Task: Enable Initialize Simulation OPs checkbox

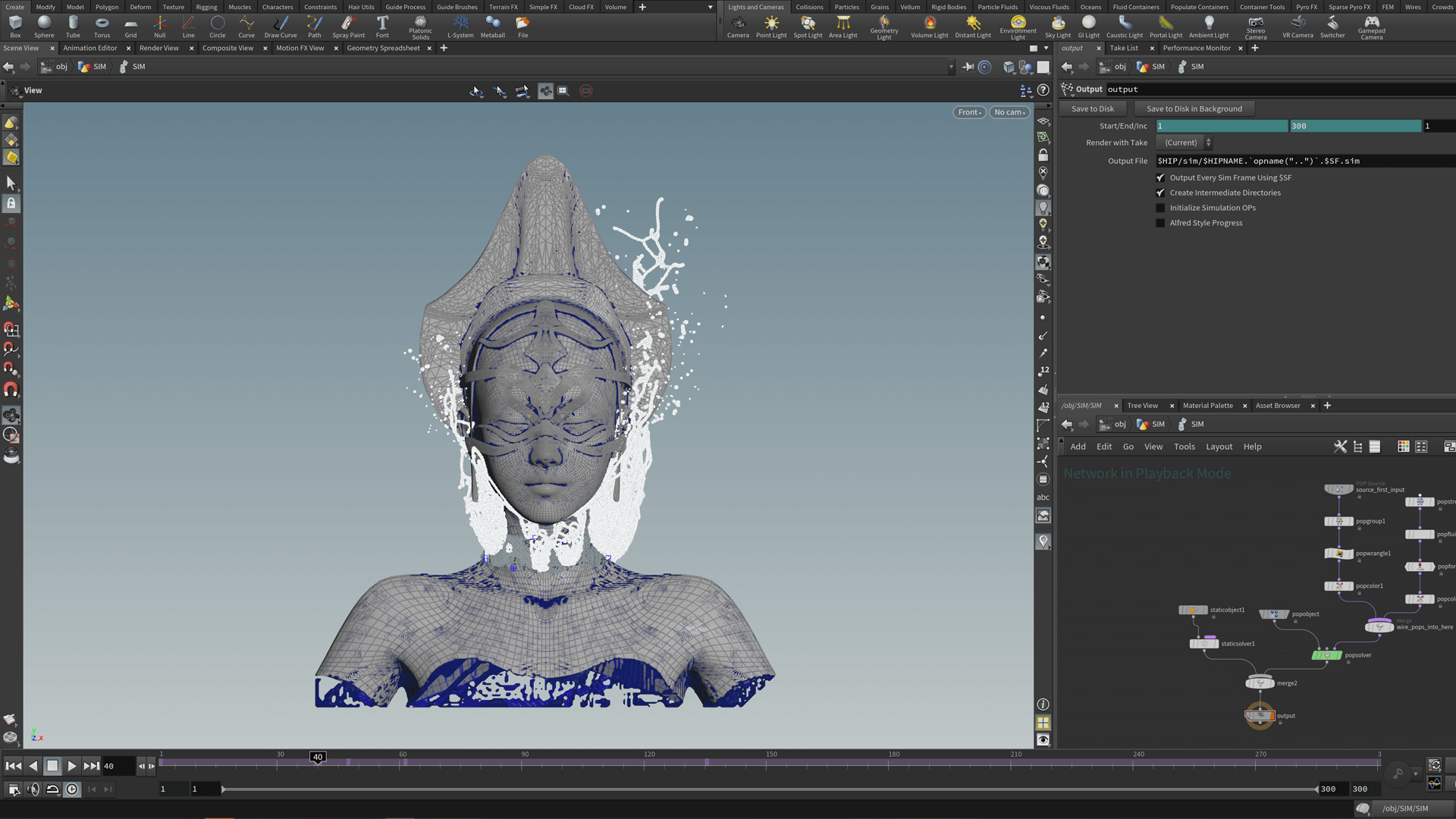Action: (1161, 207)
